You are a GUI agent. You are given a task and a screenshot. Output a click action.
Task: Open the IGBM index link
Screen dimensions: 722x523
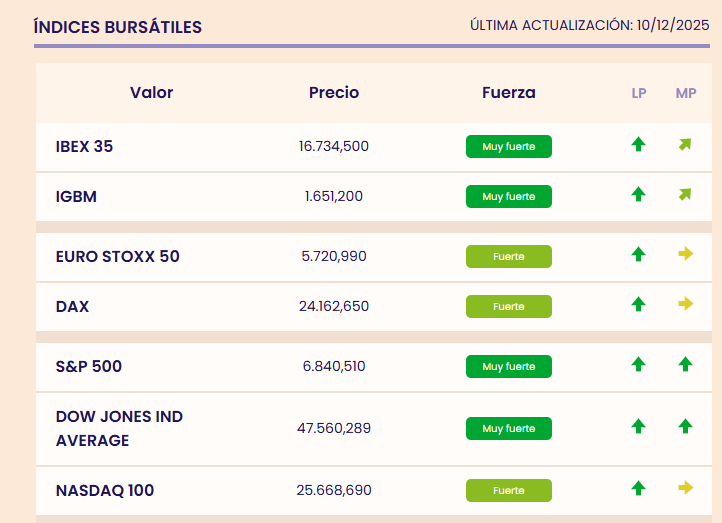click(76, 196)
